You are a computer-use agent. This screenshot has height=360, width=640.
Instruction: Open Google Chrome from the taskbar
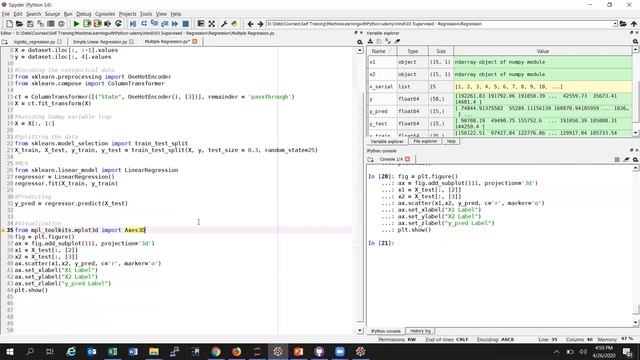[216, 351]
